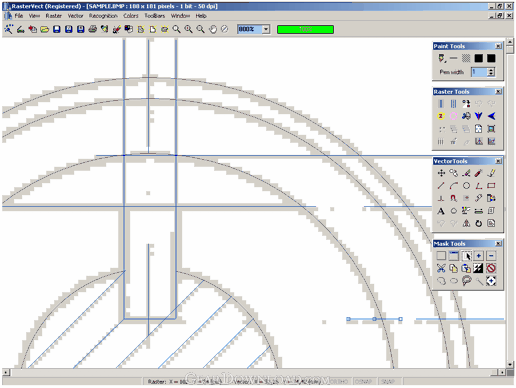Select the circle drawing tool in VectorTools
516x388 pixels.
pos(466,186)
